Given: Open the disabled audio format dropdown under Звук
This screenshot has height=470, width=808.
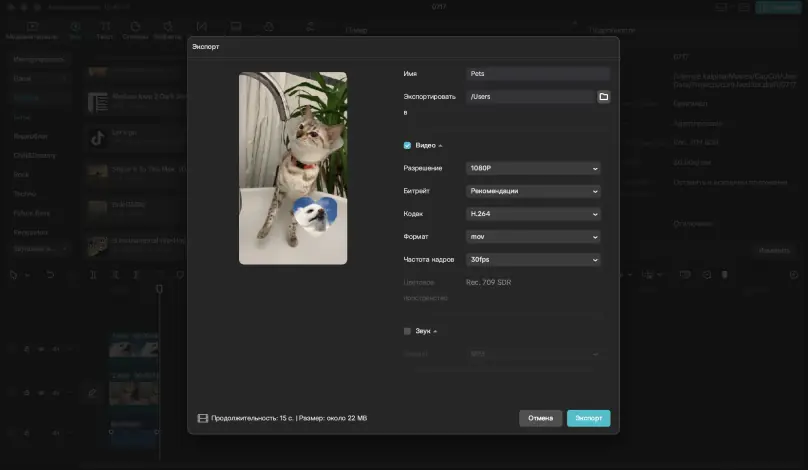Looking at the screenshot, I should click(533, 354).
